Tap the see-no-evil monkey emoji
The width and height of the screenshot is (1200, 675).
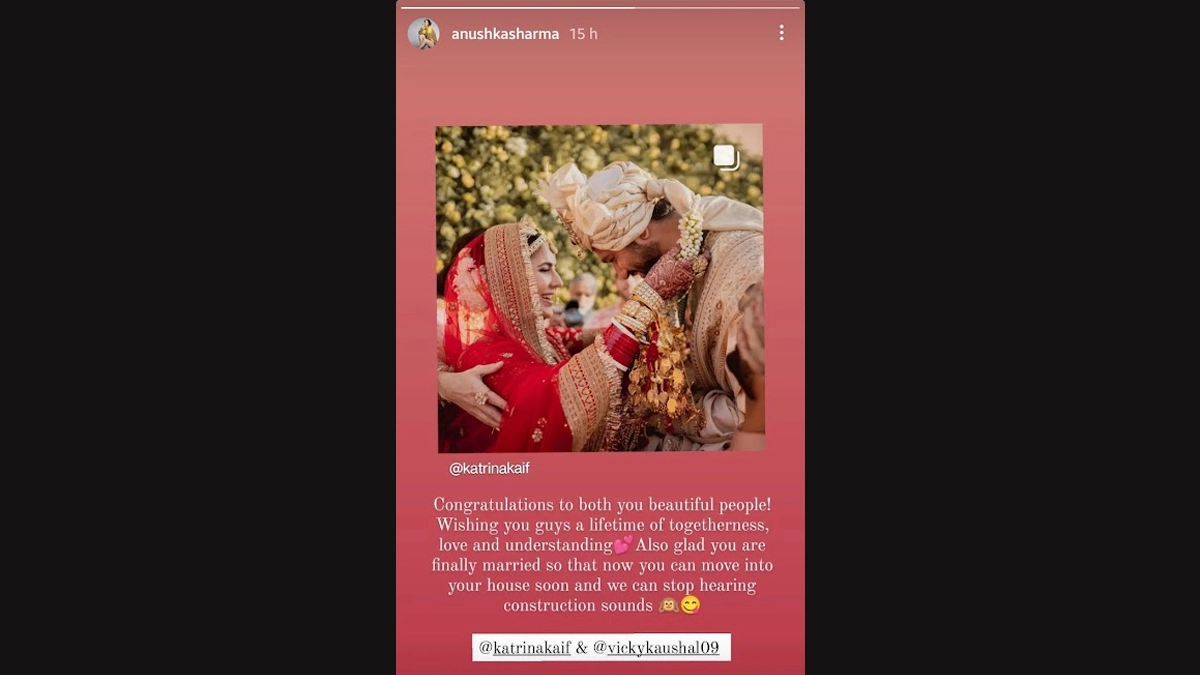point(669,605)
